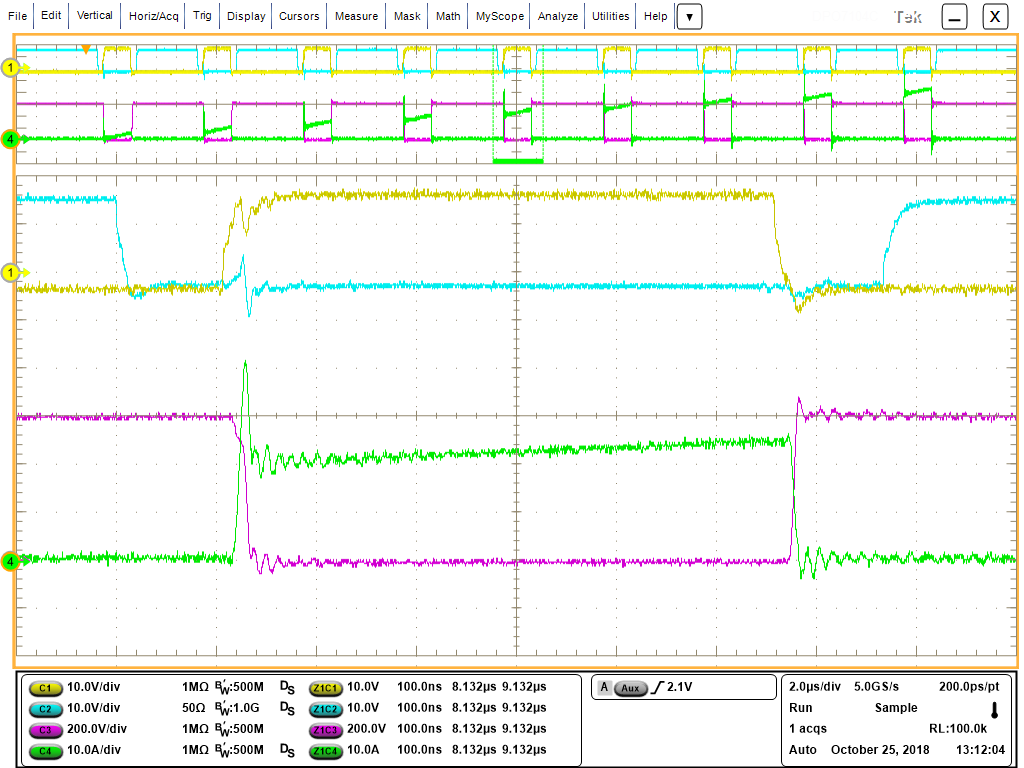The width and height of the screenshot is (1024, 768).
Task: Click the Ds deskew icon beside C1
Action: click(x=288, y=688)
